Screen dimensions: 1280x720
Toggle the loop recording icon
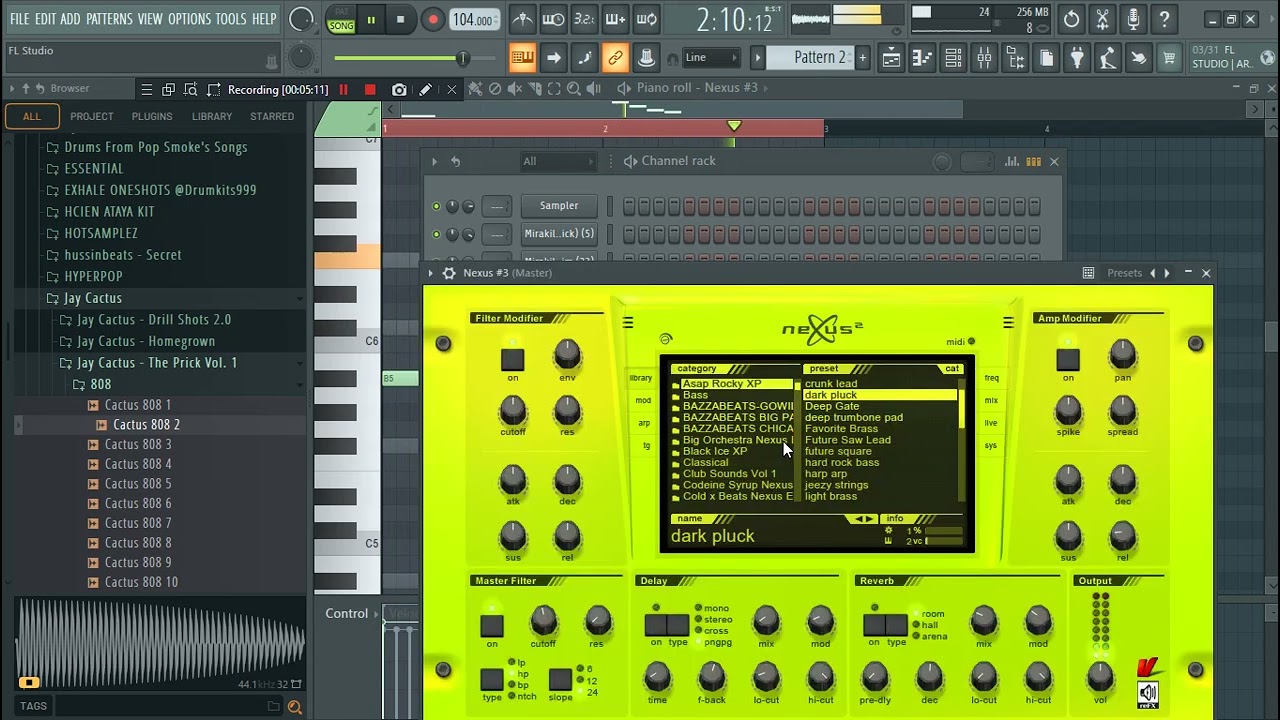tap(647, 19)
